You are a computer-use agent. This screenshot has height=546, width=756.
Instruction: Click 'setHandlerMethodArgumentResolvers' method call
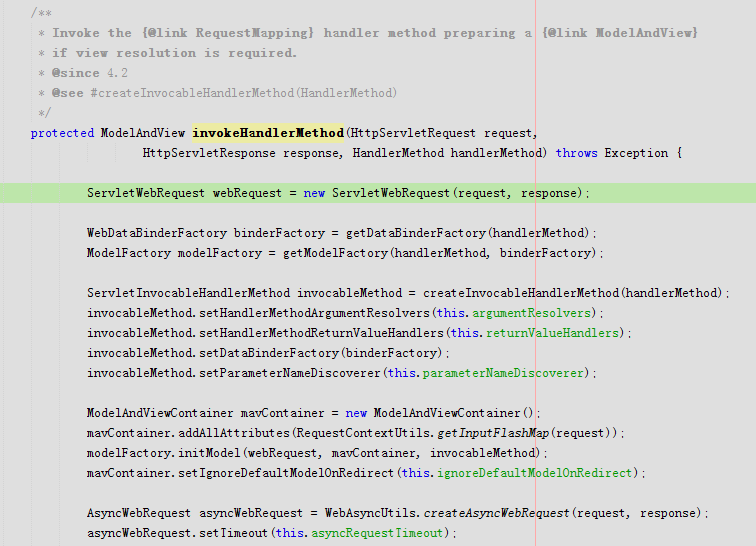click(314, 313)
